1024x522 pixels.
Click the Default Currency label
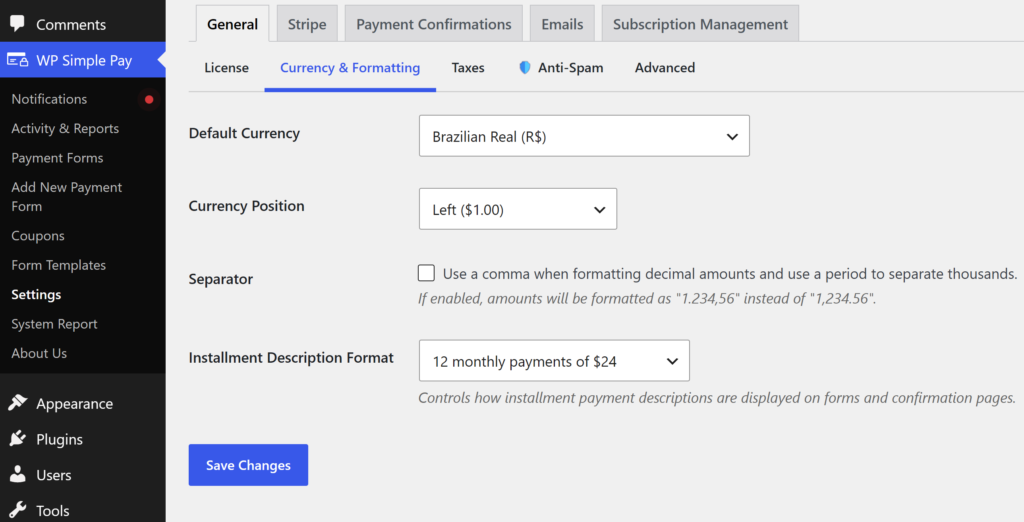click(x=244, y=133)
